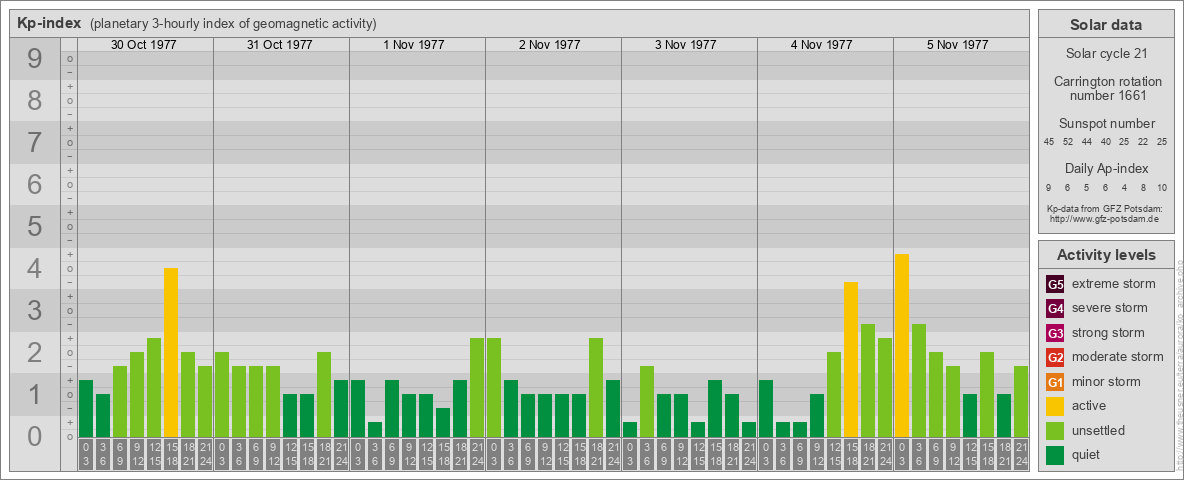This screenshot has width=1184, height=480.
Task: Click the '31 Oct 1977' date header
Action: [279, 45]
